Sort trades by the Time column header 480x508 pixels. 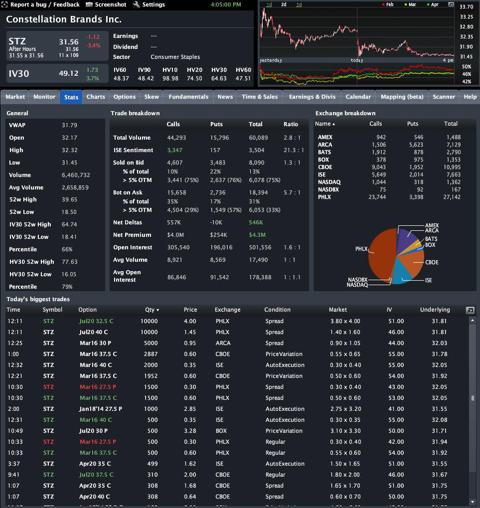13,310
